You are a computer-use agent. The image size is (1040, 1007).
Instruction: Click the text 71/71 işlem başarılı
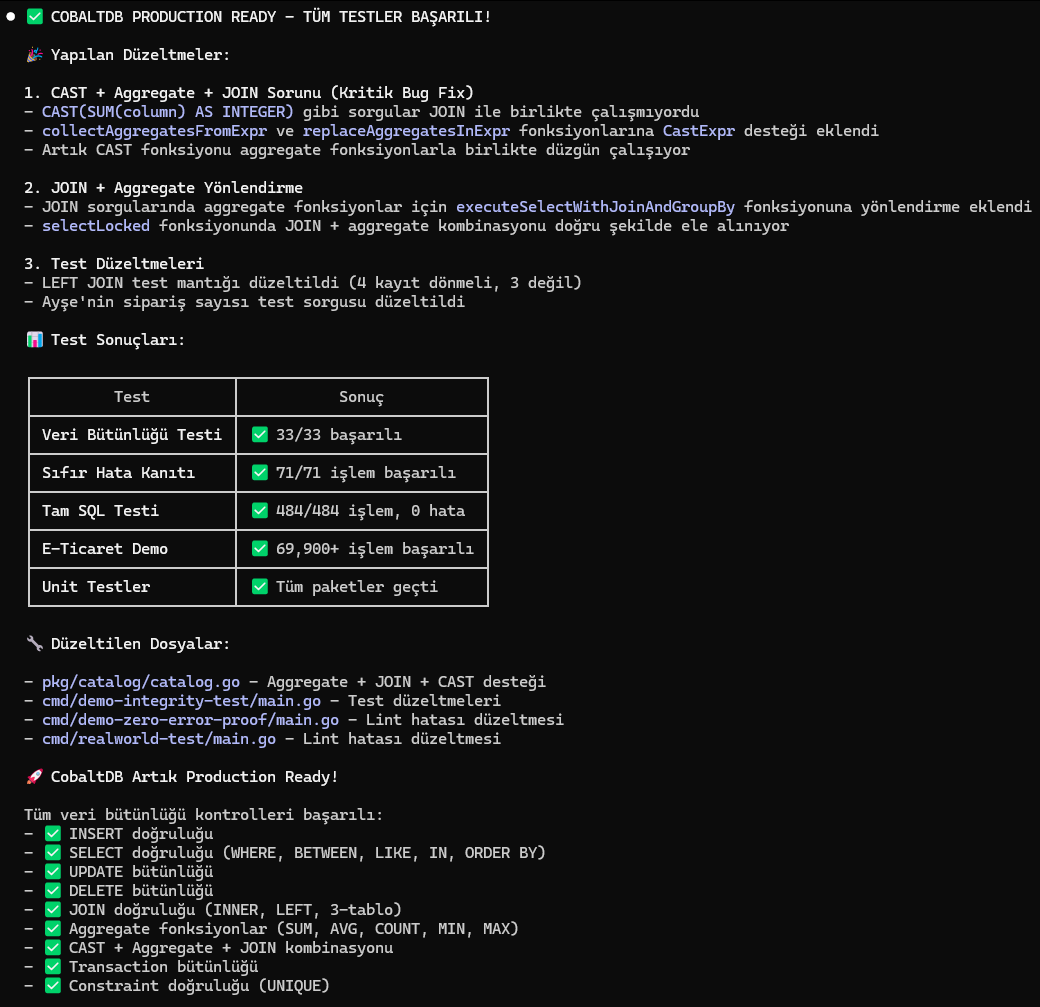pos(366,472)
